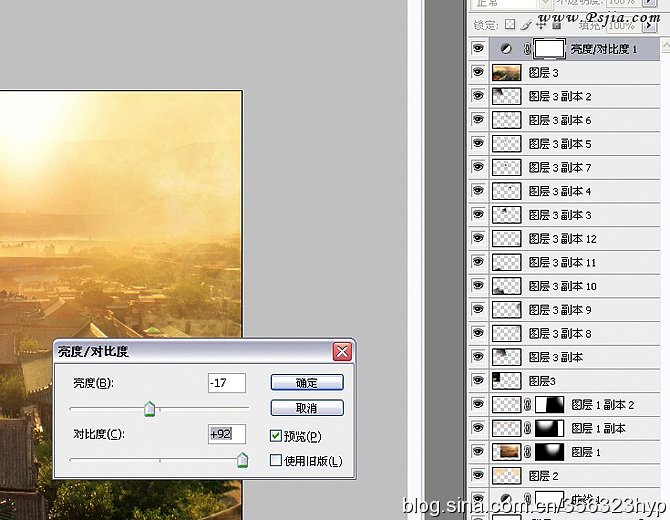Select layer name 图层 3 副本 12

(562, 238)
